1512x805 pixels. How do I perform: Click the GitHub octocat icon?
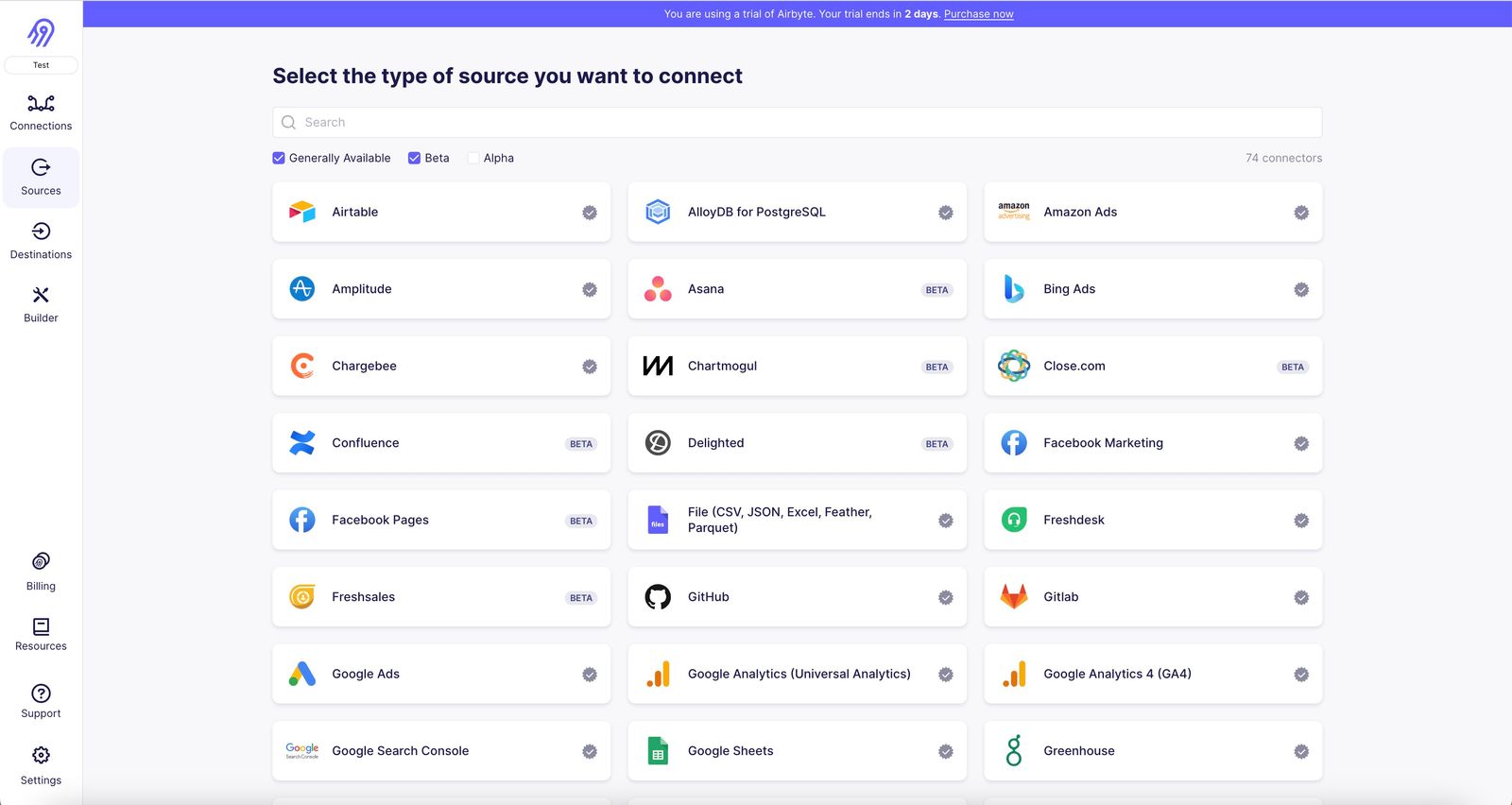tap(658, 597)
